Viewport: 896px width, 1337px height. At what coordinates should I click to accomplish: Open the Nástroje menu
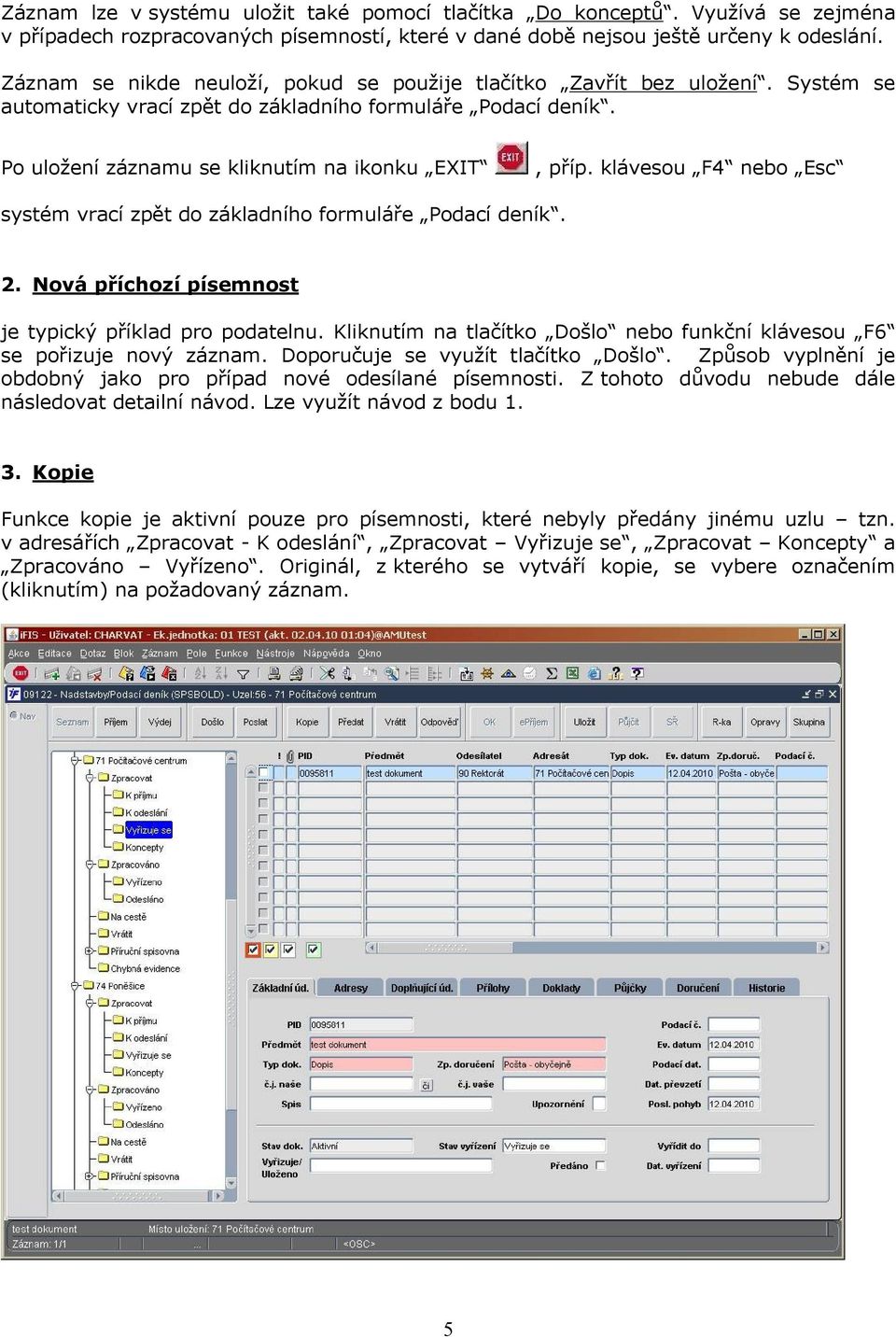(275, 654)
